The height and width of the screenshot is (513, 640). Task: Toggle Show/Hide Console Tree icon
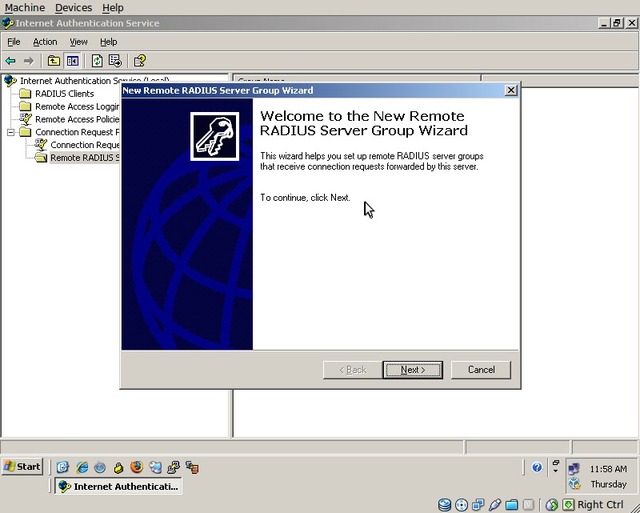click(72, 61)
